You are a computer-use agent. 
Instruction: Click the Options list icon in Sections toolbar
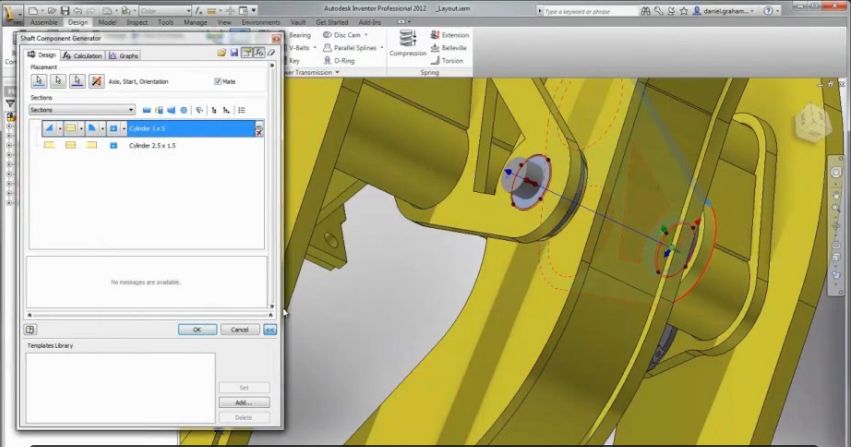[242, 110]
